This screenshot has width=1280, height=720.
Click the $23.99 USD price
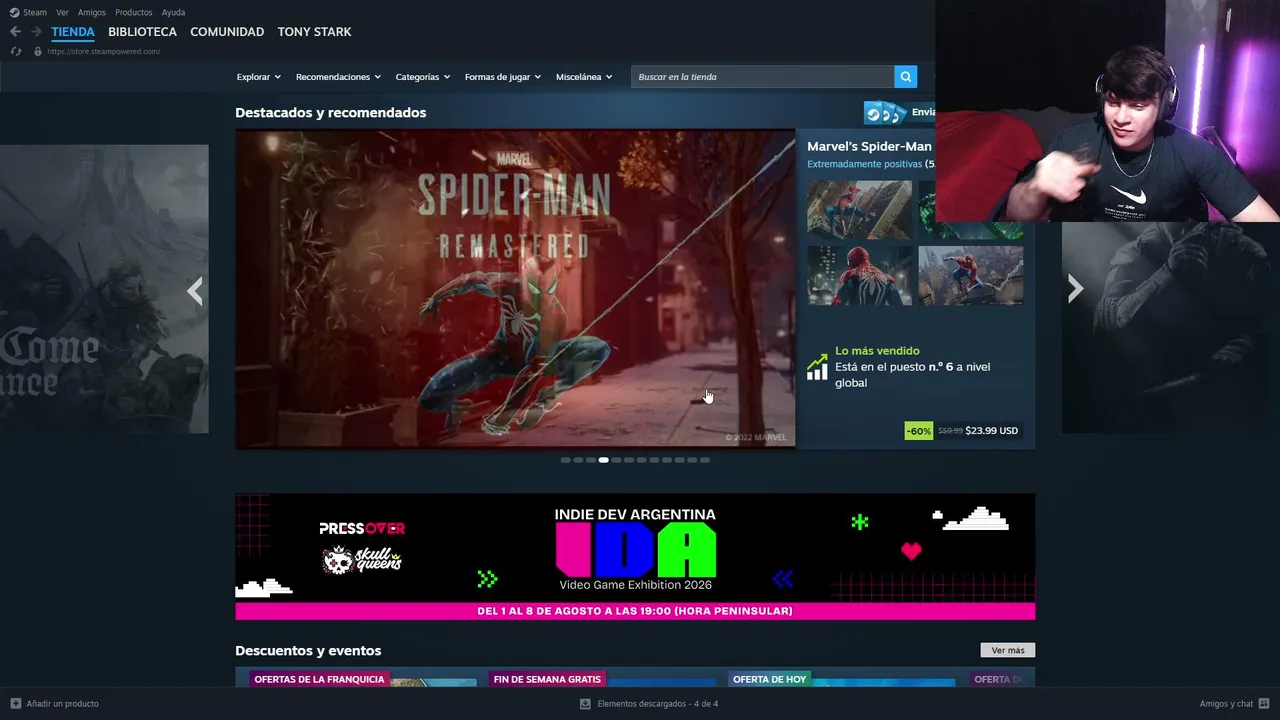tap(991, 431)
